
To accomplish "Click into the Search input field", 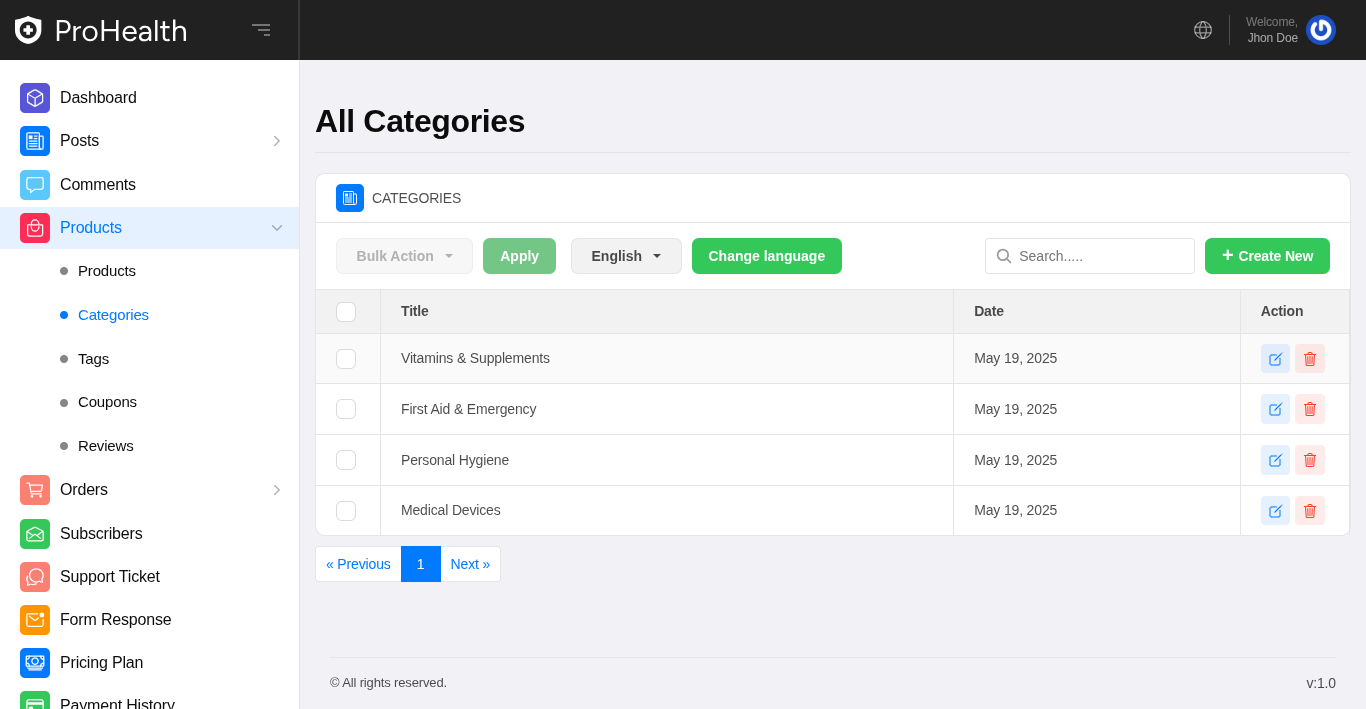I will click(x=1100, y=256).
